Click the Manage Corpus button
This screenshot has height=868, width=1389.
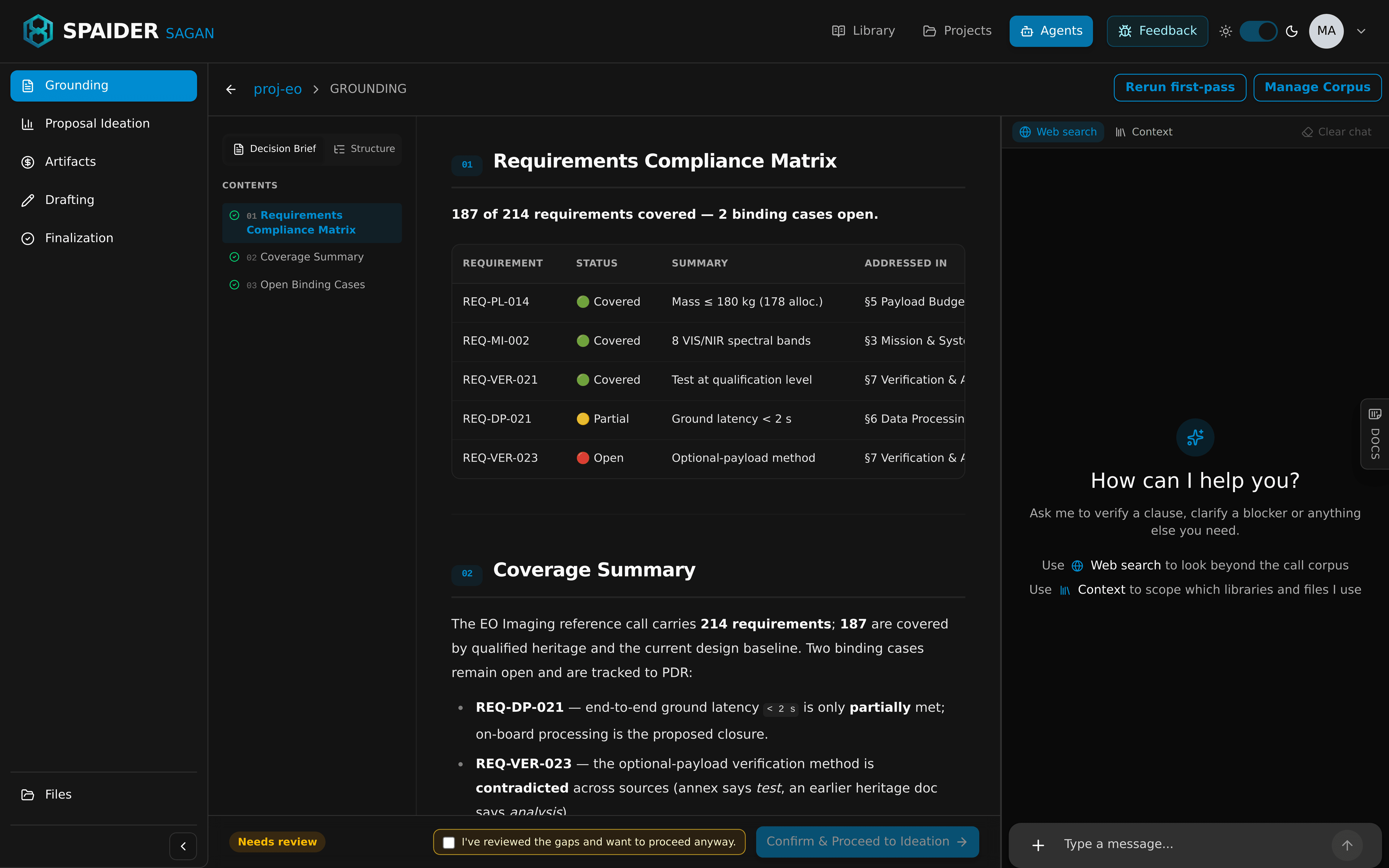click(x=1317, y=87)
